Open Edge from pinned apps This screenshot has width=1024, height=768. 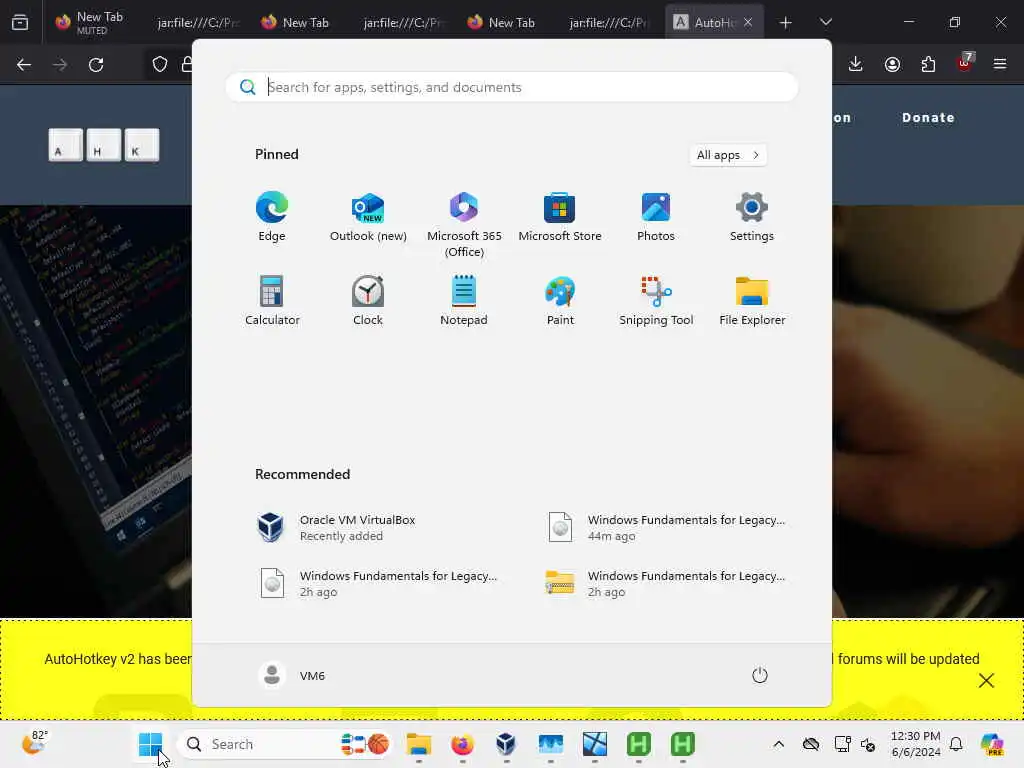tap(272, 217)
